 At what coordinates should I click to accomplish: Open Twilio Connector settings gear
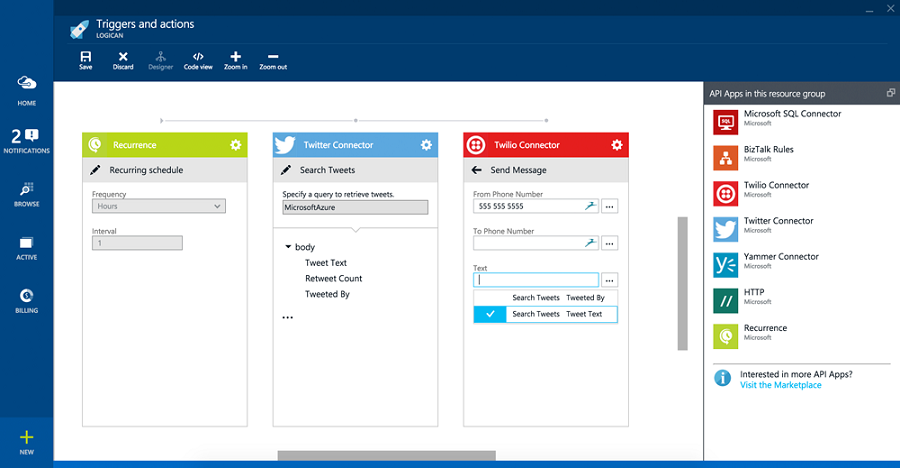(x=616, y=145)
